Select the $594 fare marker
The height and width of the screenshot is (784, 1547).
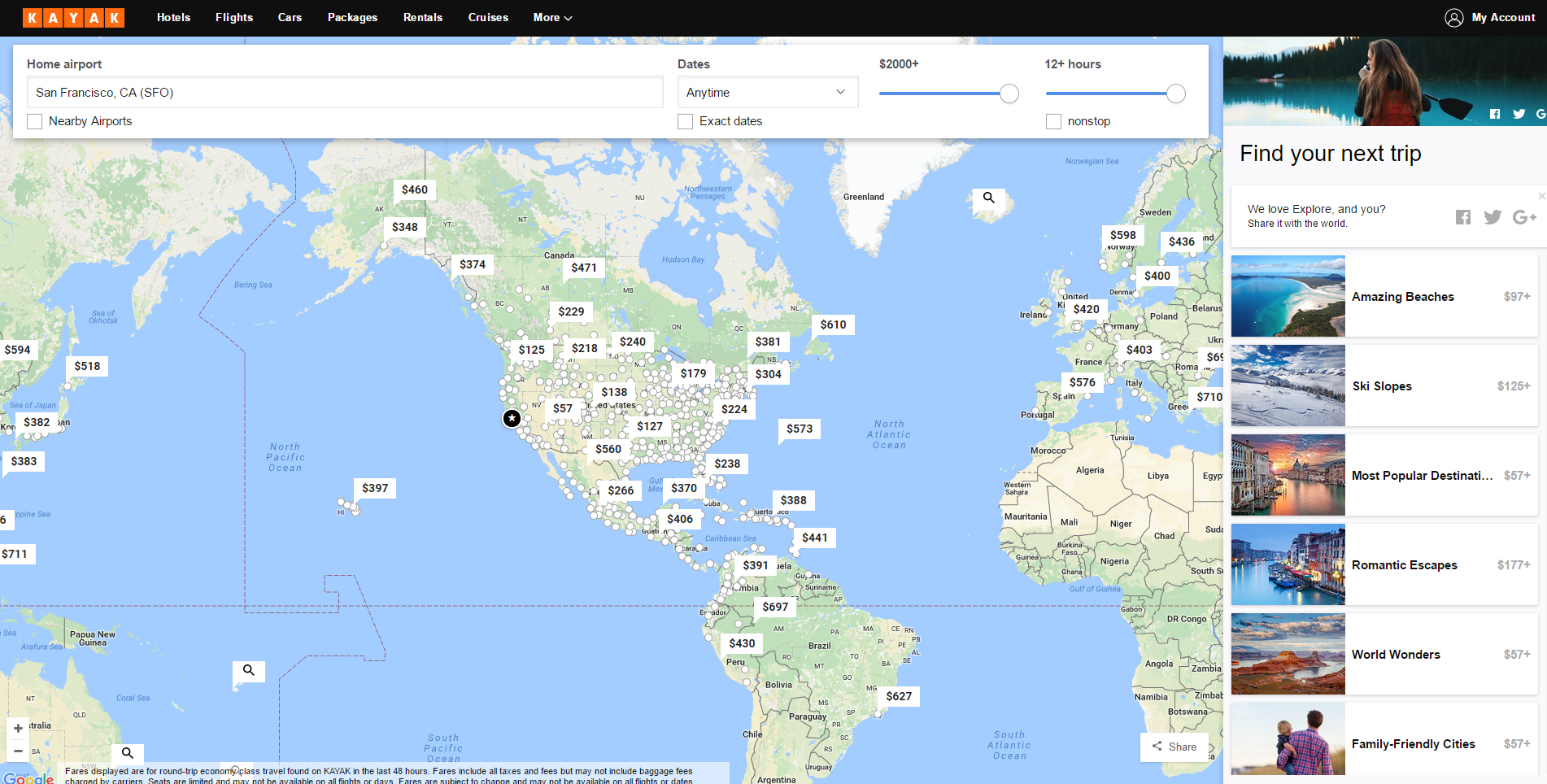(17, 350)
